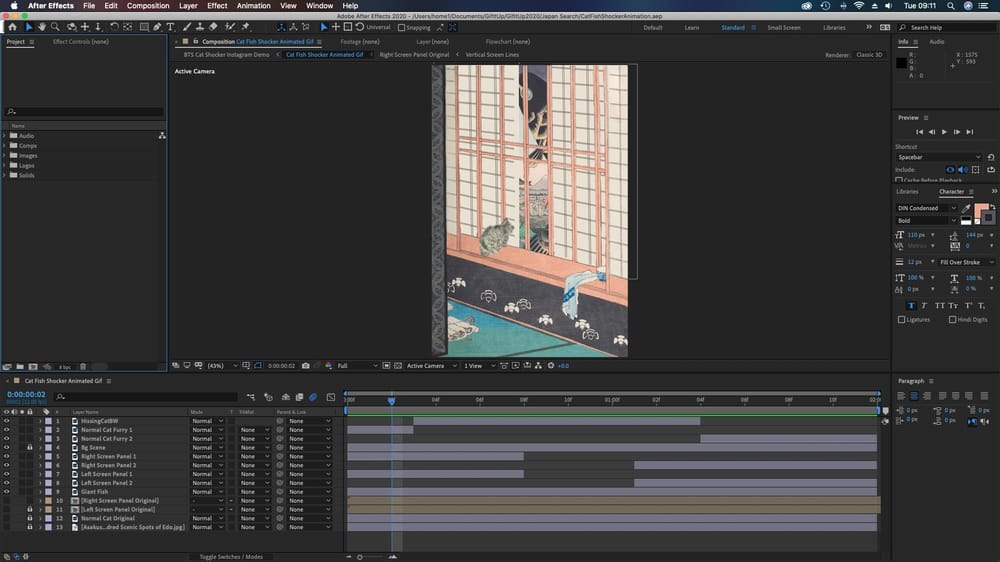Switch to the Small Screen workspace

(x=784, y=27)
